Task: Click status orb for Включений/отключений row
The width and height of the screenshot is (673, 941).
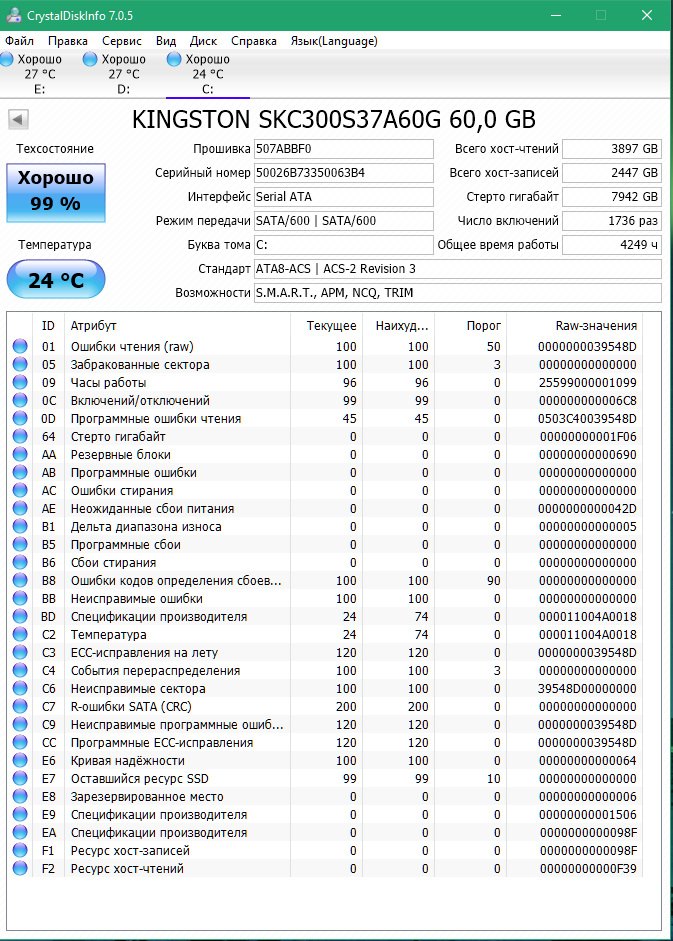Action: tap(20, 400)
